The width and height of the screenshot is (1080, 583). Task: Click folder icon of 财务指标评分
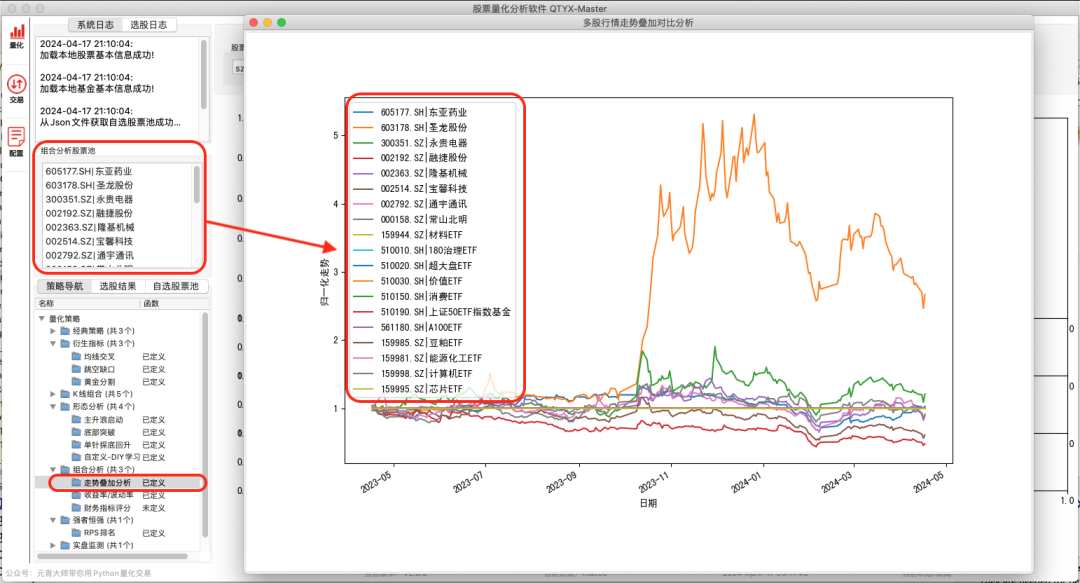76,507
